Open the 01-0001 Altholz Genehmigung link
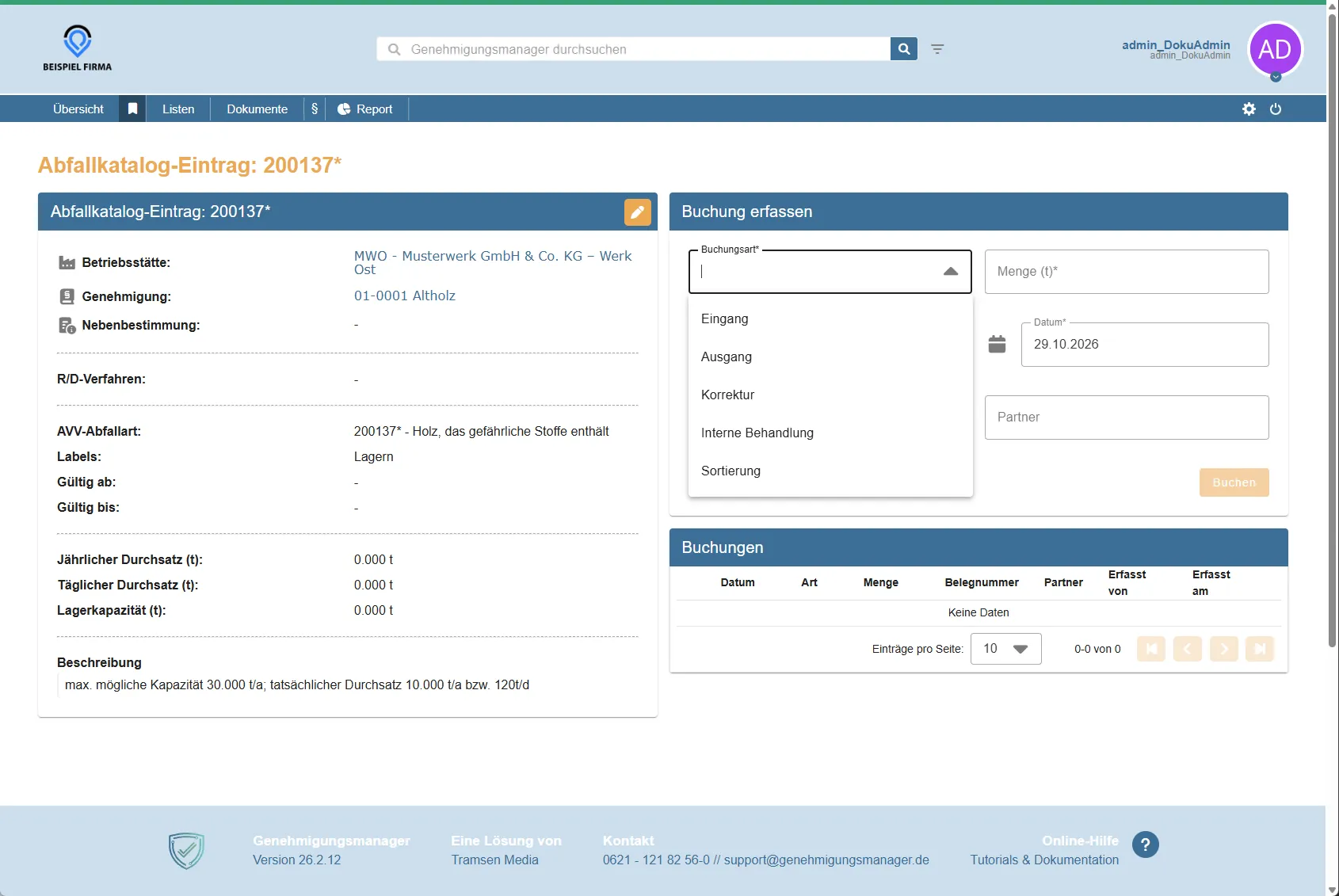 [405, 295]
